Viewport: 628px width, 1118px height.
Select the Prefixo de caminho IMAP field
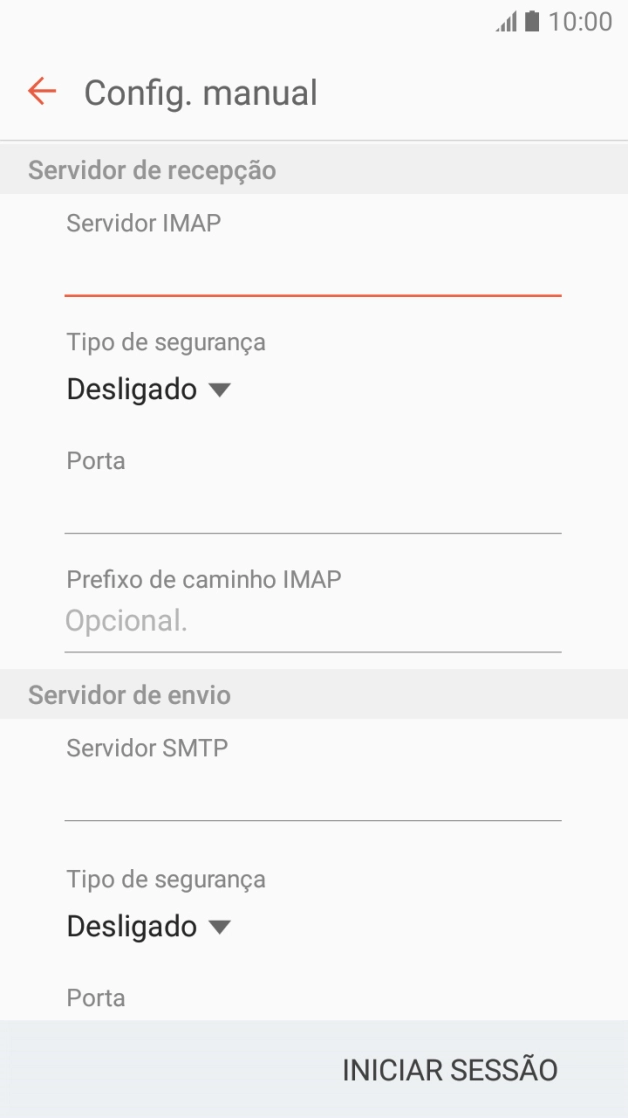point(312,620)
